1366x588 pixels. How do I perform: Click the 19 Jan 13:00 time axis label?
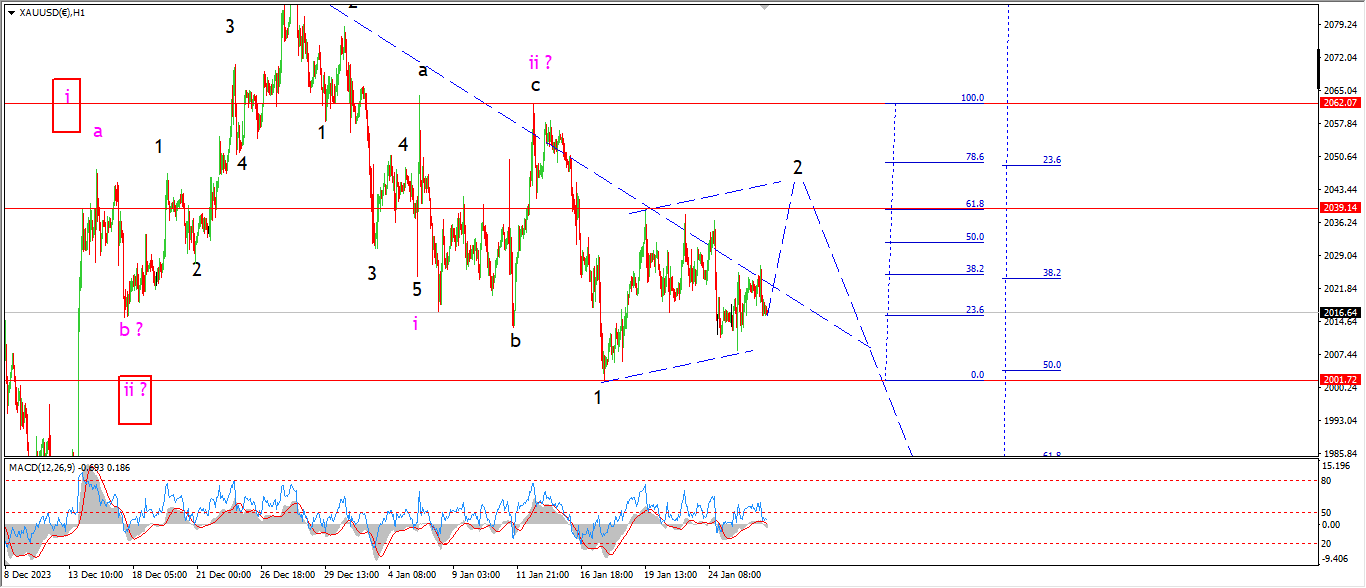[671, 575]
